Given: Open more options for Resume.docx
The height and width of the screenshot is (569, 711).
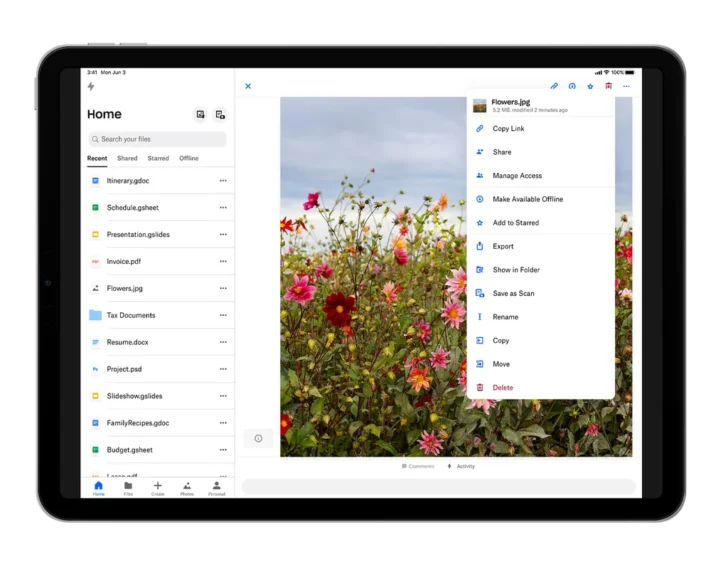Looking at the screenshot, I should [x=223, y=342].
